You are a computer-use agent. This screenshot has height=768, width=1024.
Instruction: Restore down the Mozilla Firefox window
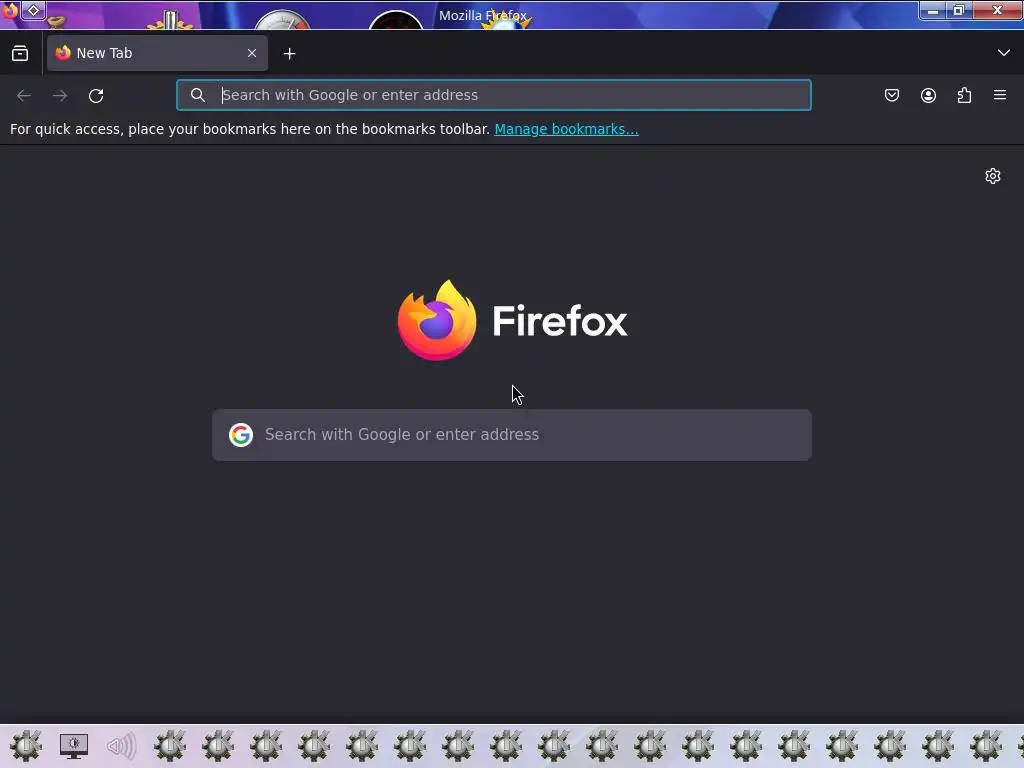[x=959, y=10]
